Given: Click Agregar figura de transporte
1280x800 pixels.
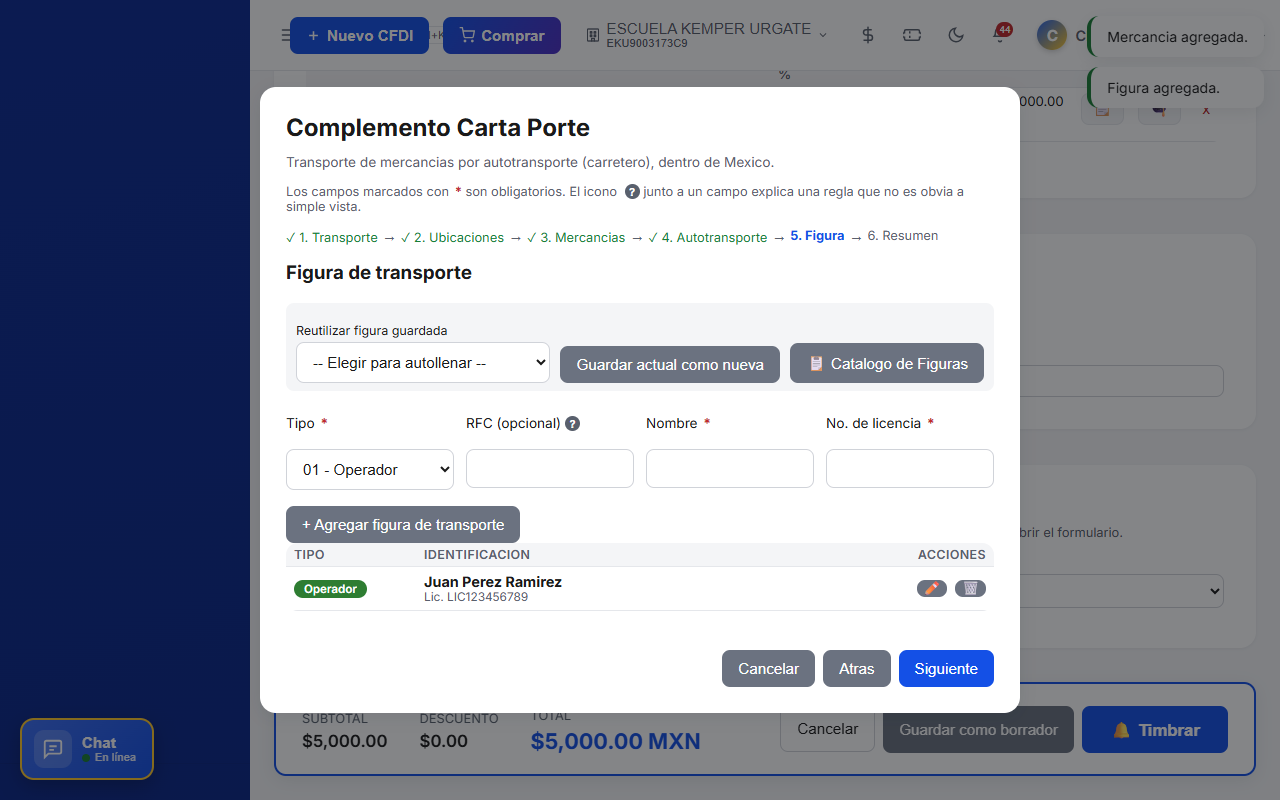Looking at the screenshot, I should coord(403,524).
